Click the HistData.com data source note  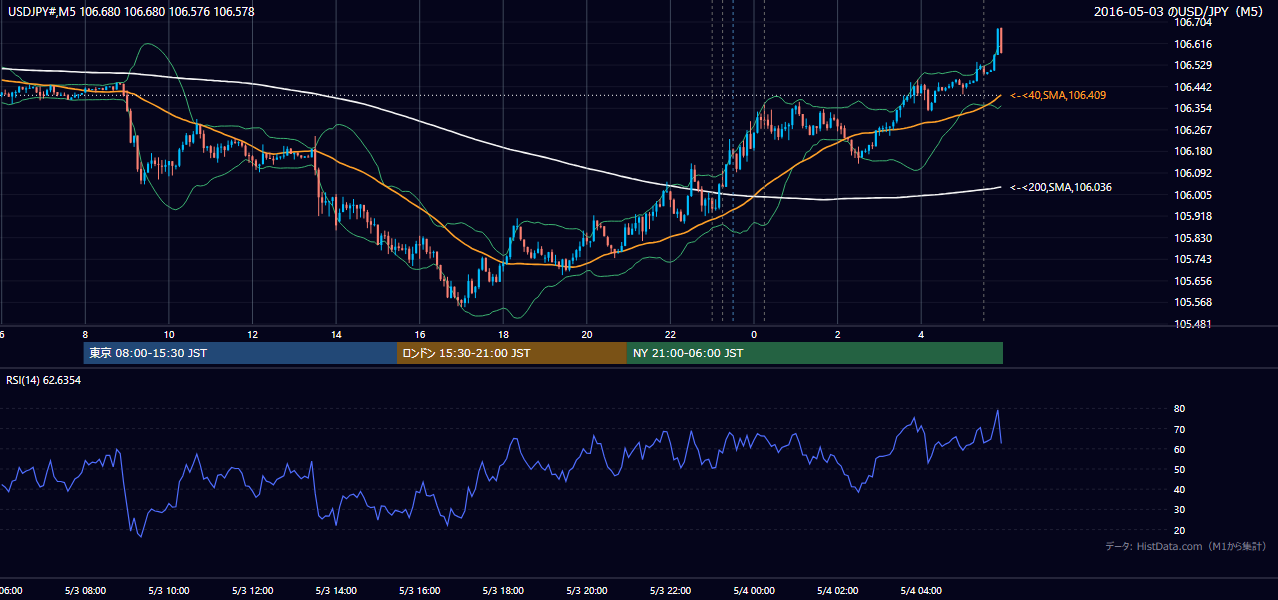pos(1185,546)
